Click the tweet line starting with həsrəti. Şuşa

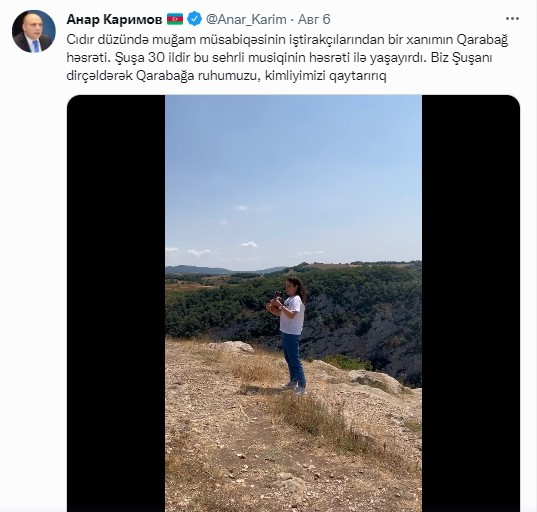[x=279, y=58]
